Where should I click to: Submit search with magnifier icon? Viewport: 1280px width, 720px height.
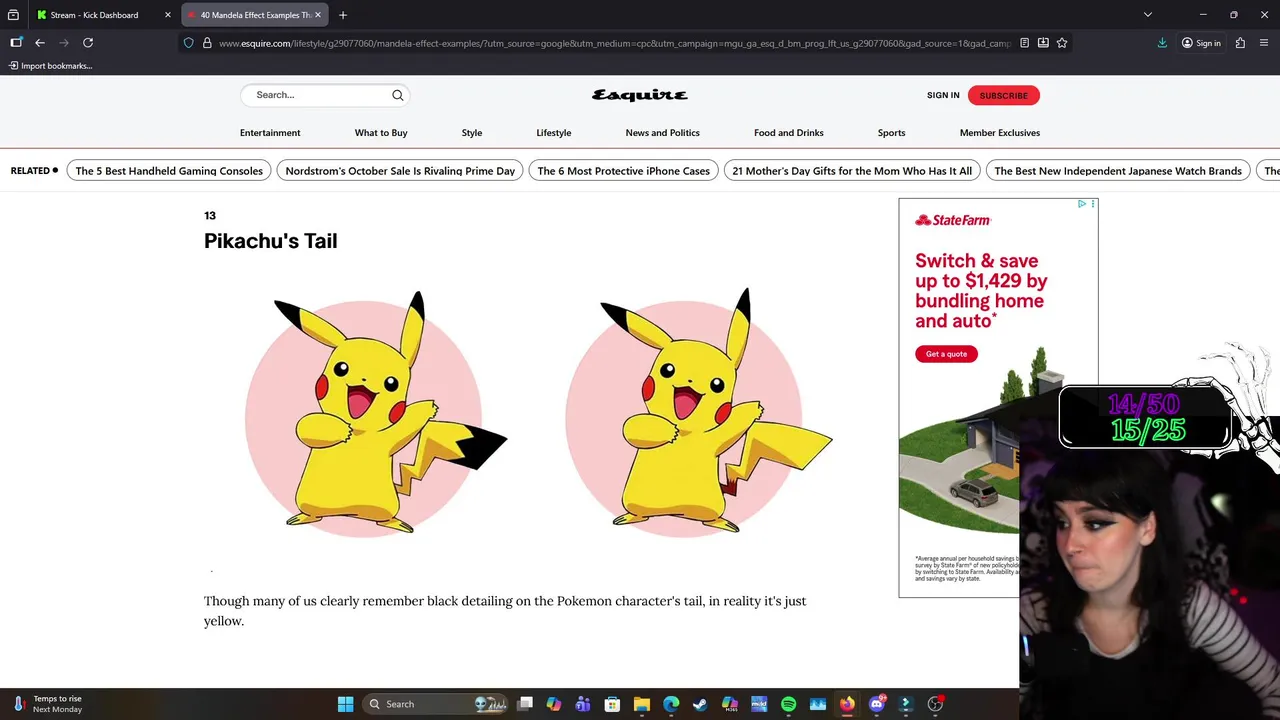tap(398, 95)
